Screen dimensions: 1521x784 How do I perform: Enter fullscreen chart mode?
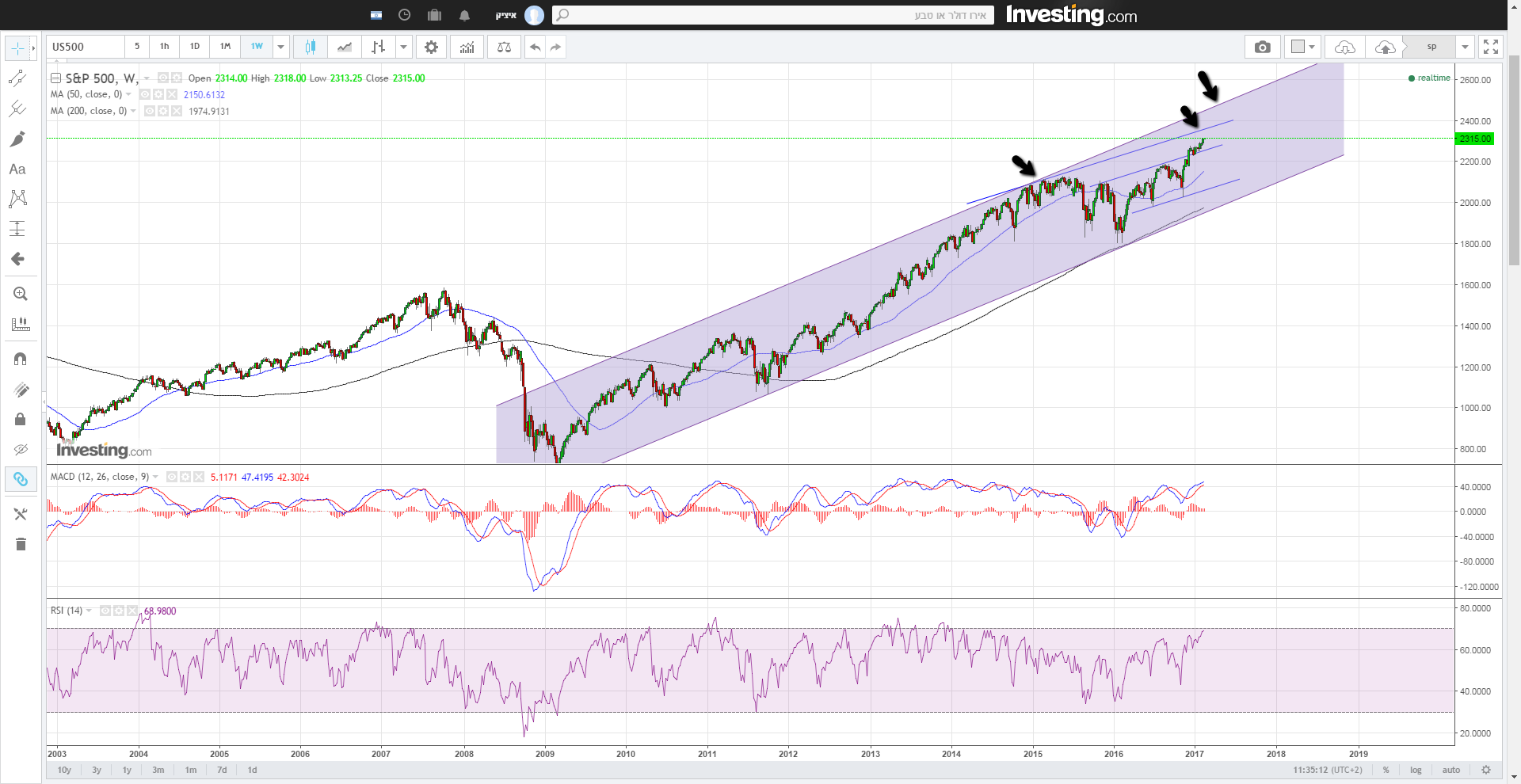[x=1490, y=48]
